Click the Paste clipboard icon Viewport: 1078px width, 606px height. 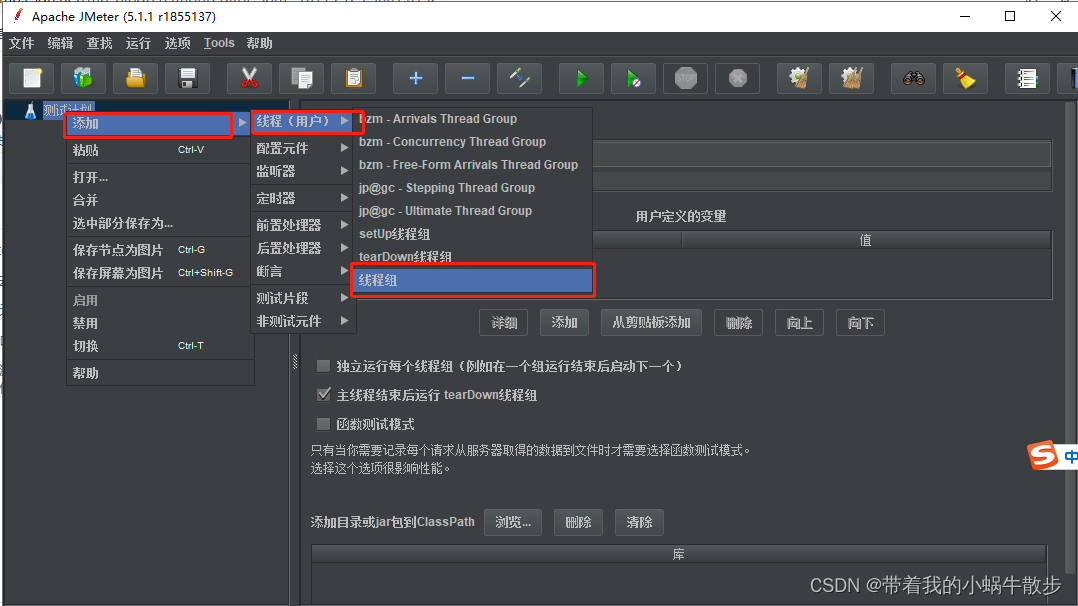click(353, 78)
